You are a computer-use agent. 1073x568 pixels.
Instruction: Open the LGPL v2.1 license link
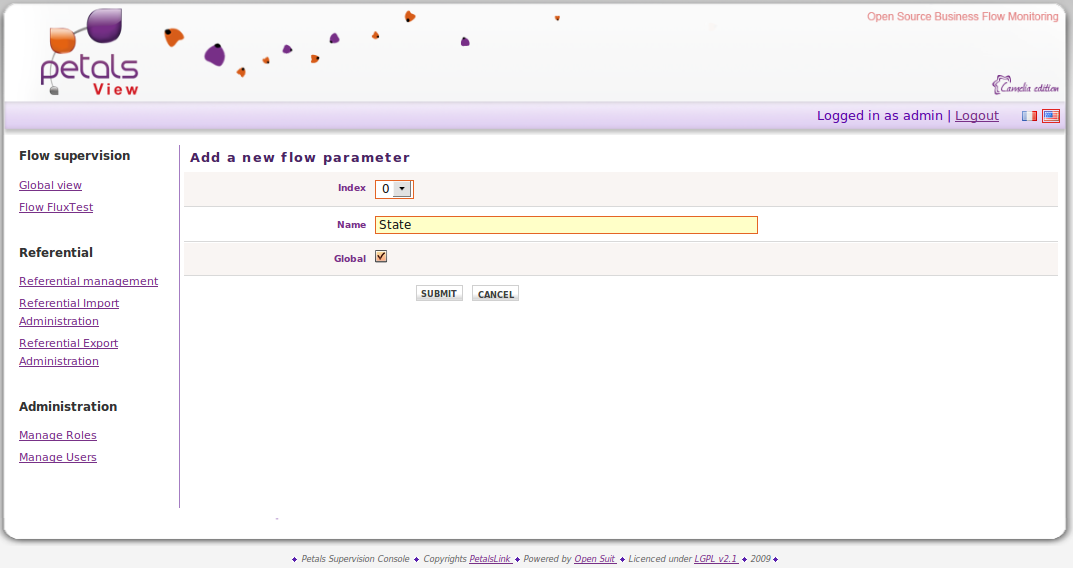(x=715, y=559)
